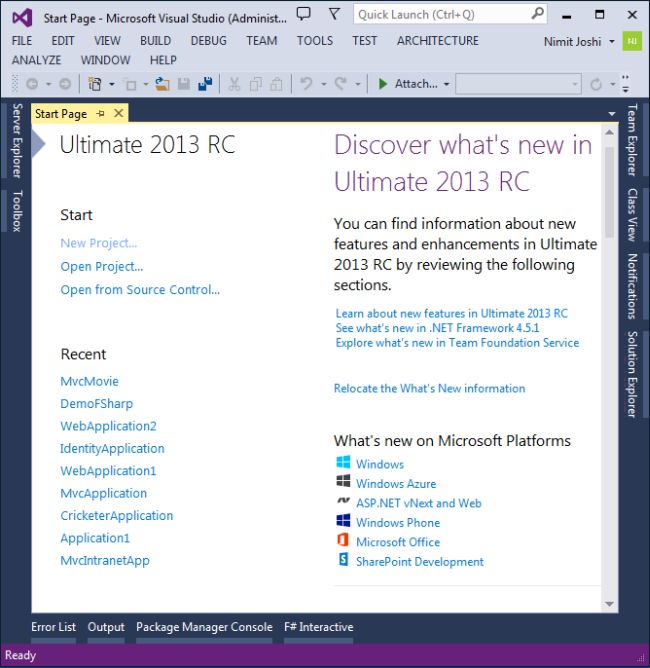
Task: Click the New Project toolbar icon
Action: point(95,84)
